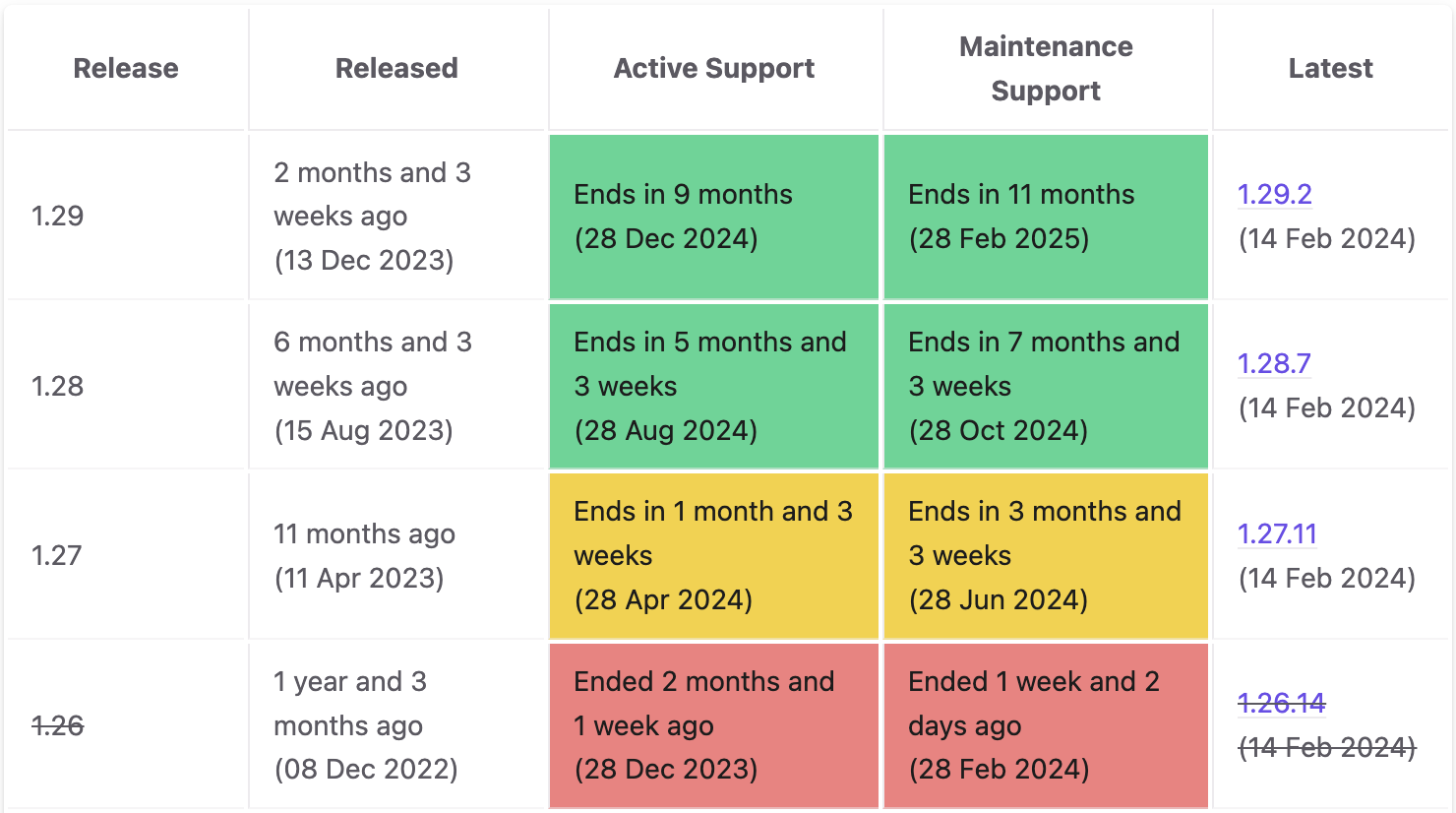Select the 1.28 release row label
The image size is (1456, 813).
56,386
